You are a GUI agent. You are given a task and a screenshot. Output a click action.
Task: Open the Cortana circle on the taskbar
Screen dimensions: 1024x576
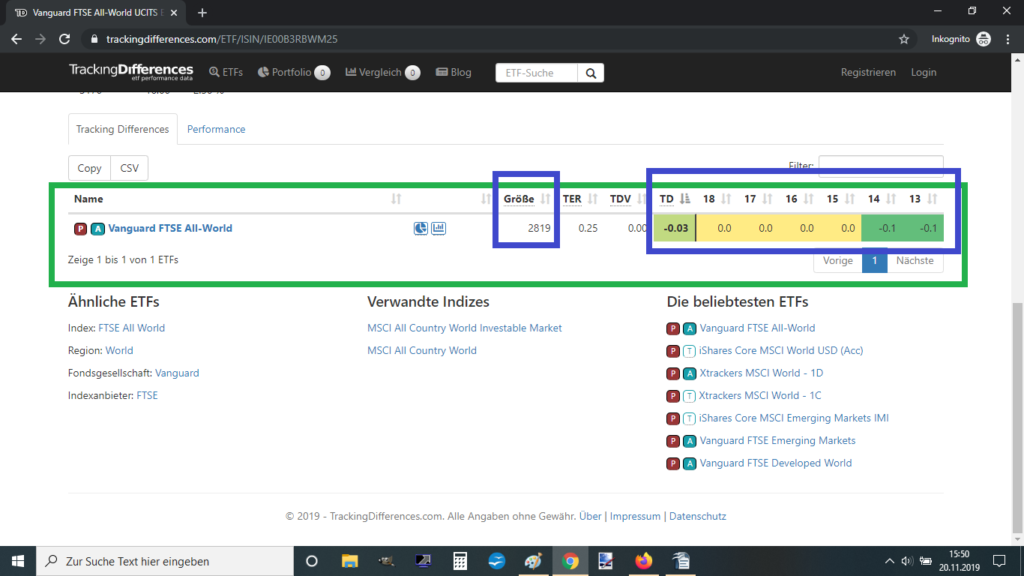pos(312,561)
